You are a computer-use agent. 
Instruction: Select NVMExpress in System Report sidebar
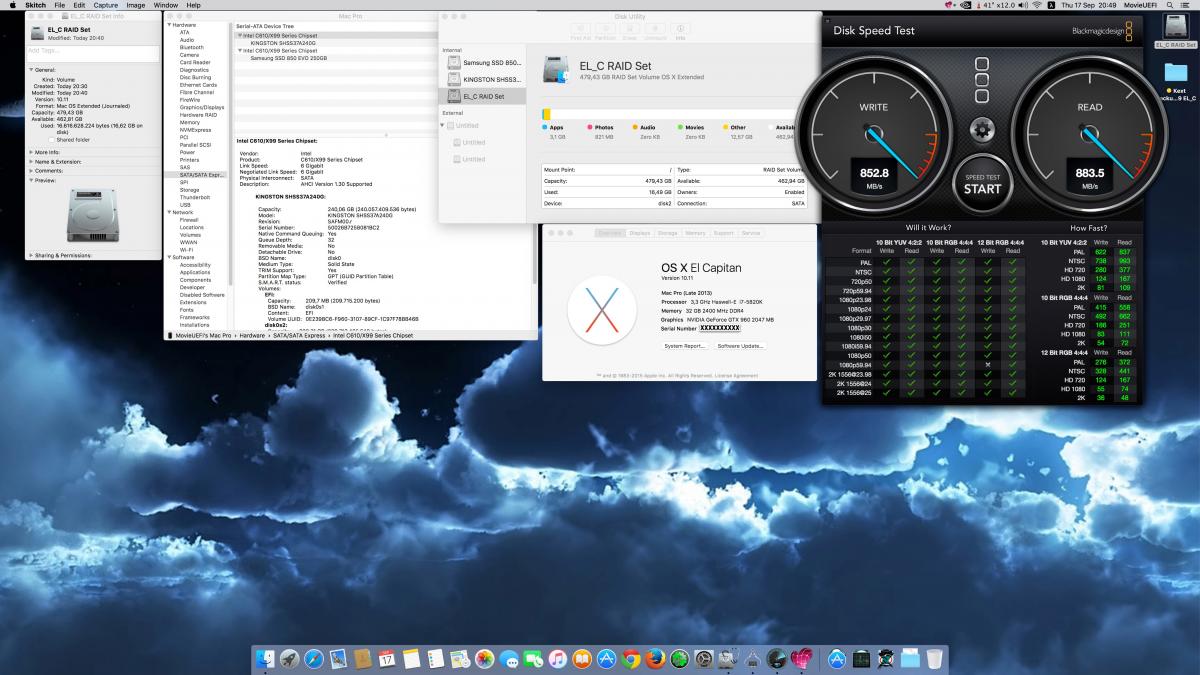pos(195,130)
